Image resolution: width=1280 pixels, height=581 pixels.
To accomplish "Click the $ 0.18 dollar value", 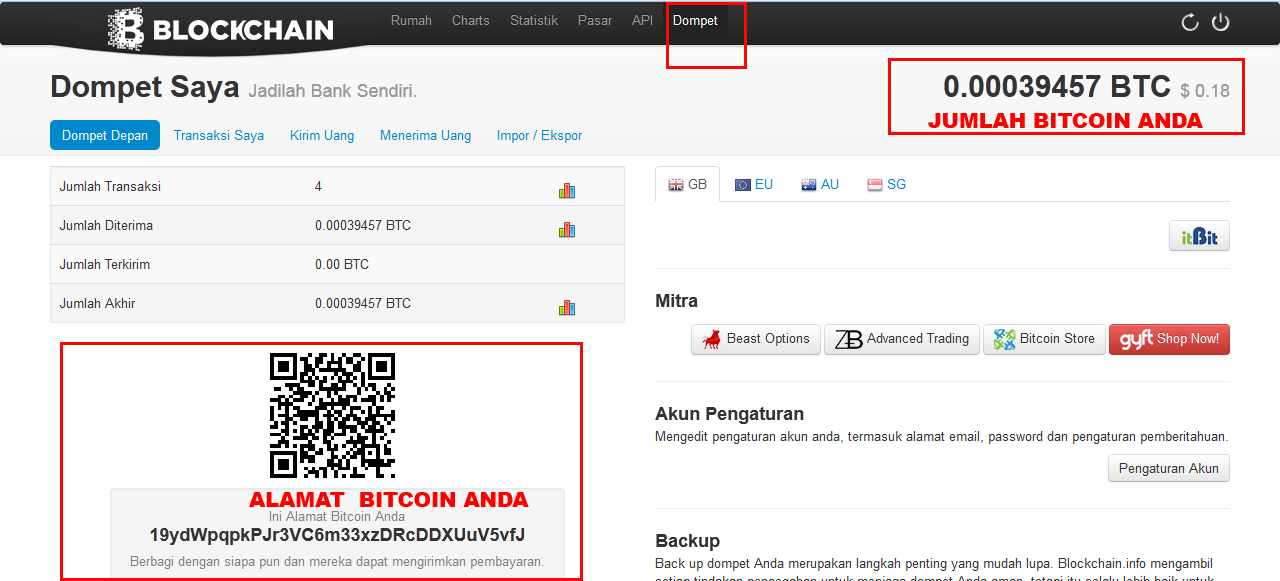I will pyautogui.click(x=1205, y=91).
